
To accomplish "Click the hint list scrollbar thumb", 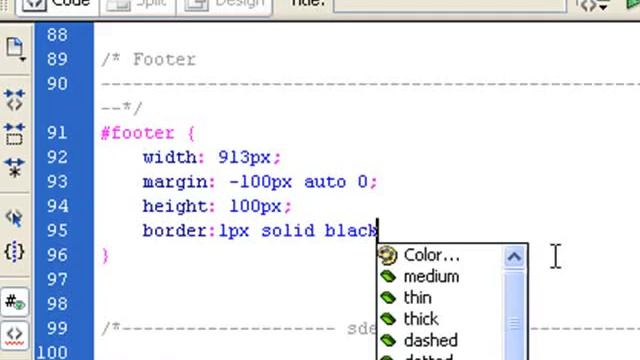I will [514, 316].
